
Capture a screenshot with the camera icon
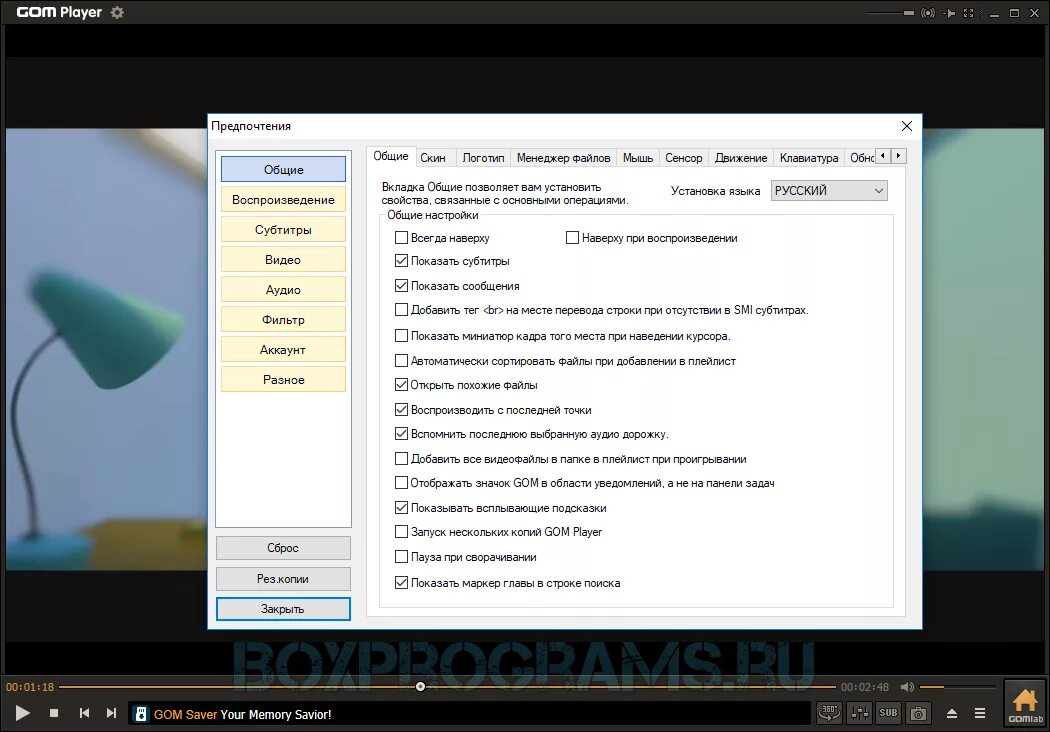(x=918, y=713)
